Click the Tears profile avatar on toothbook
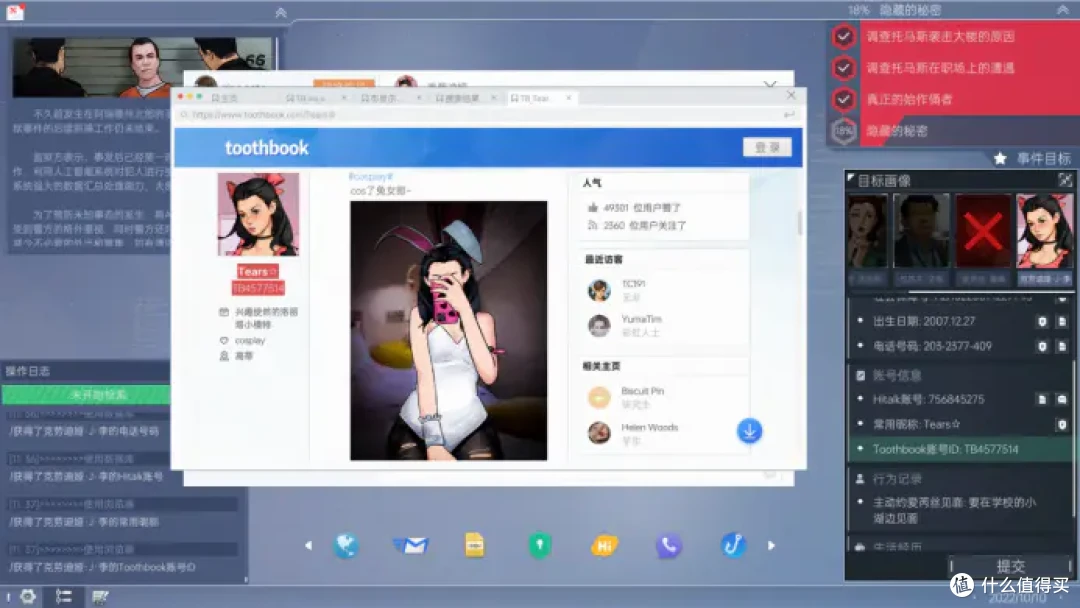Screen dimensions: 1080x608 point(258,214)
